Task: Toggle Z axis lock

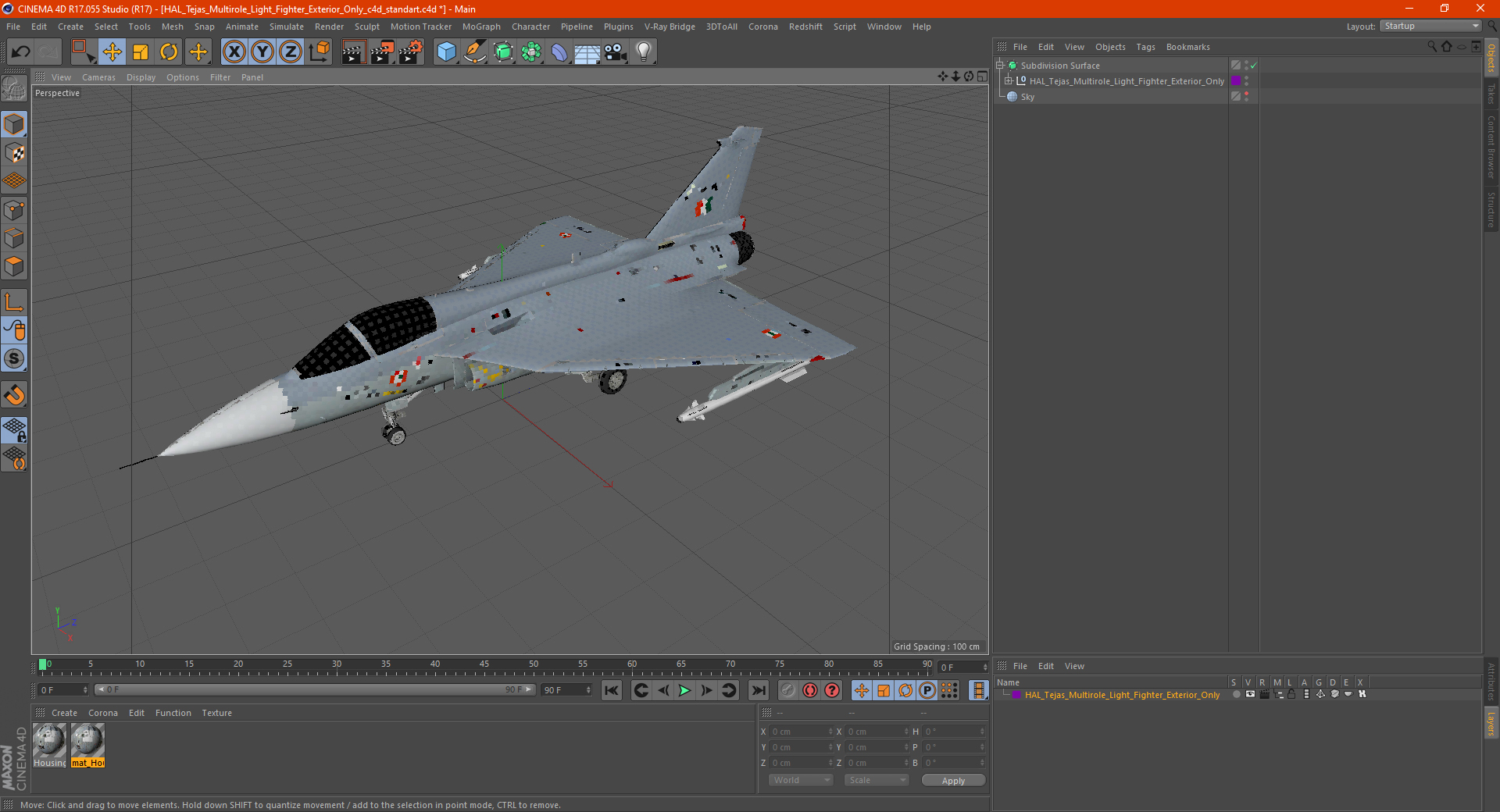Action: [291, 52]
